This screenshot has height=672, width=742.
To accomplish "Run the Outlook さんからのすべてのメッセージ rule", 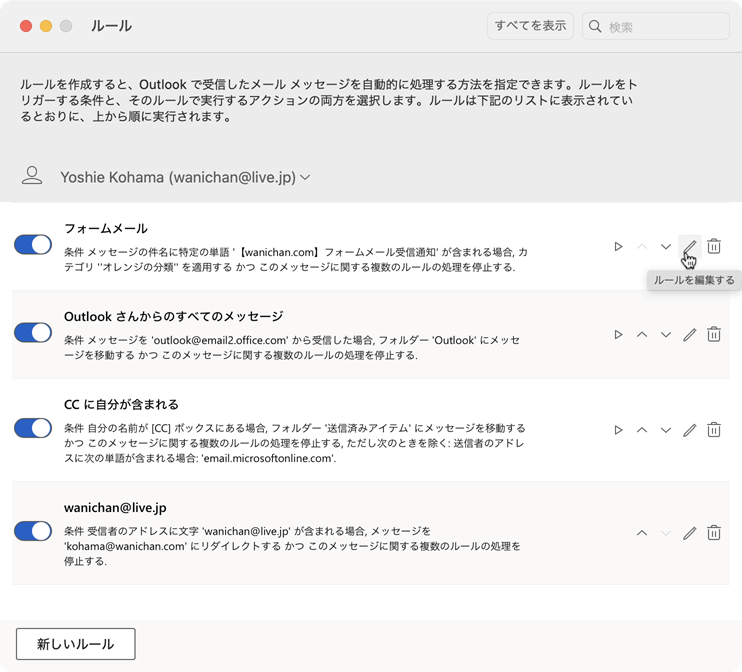I will coord(618,335).
